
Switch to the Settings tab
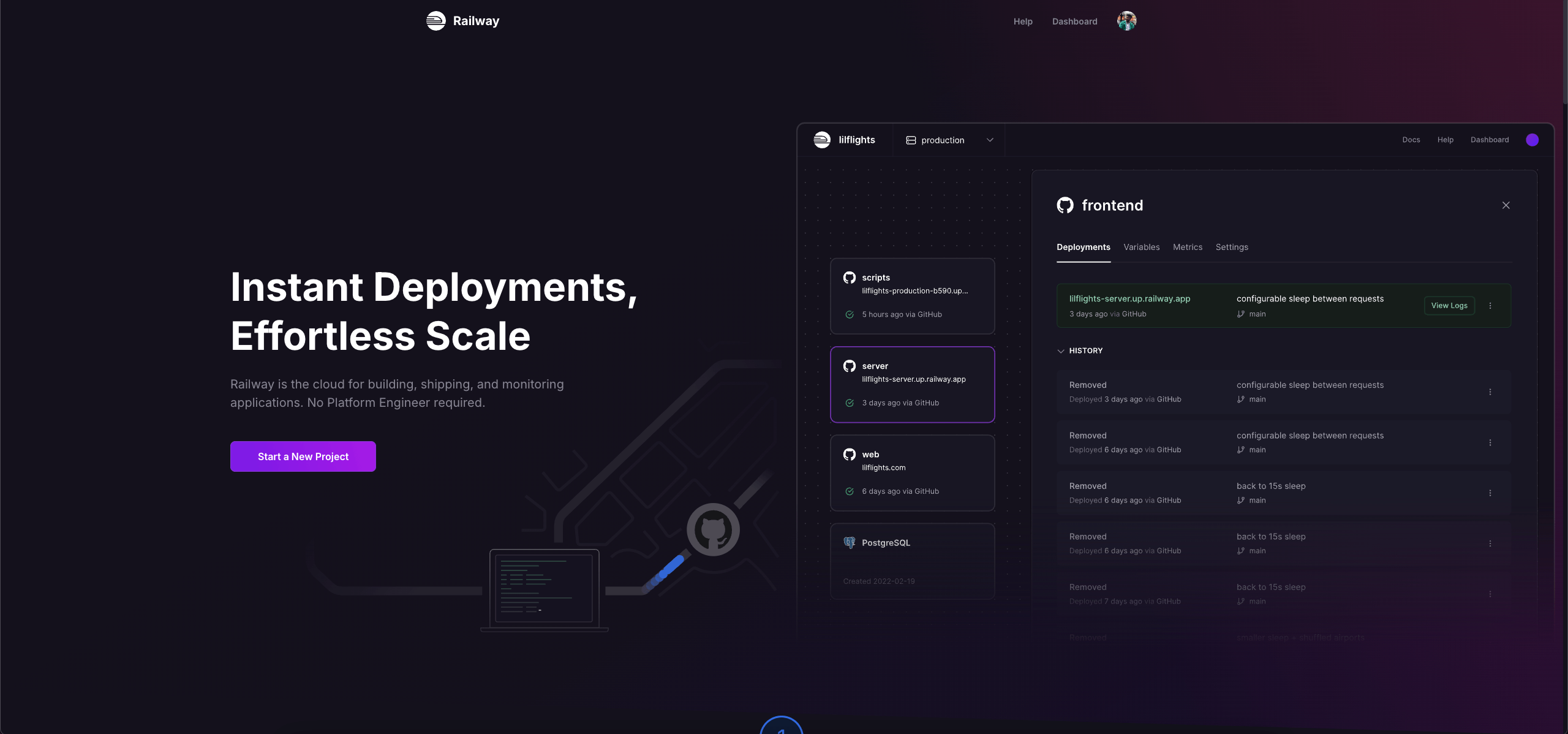1232,247
